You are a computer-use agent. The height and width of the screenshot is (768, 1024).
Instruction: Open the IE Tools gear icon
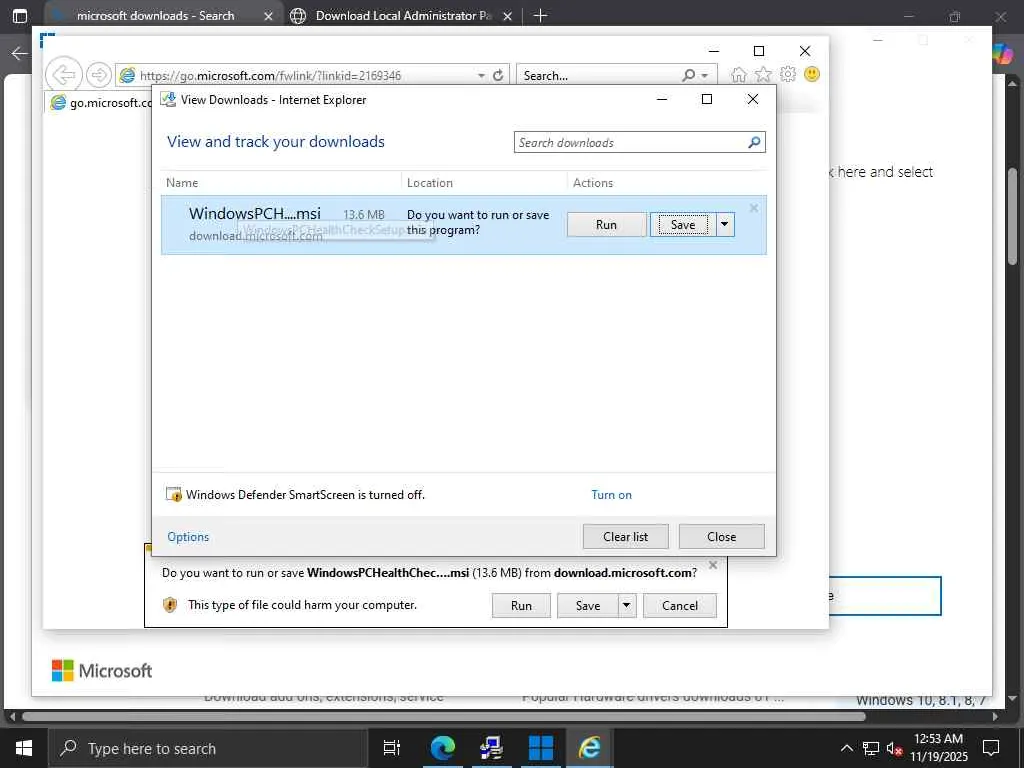788,74
